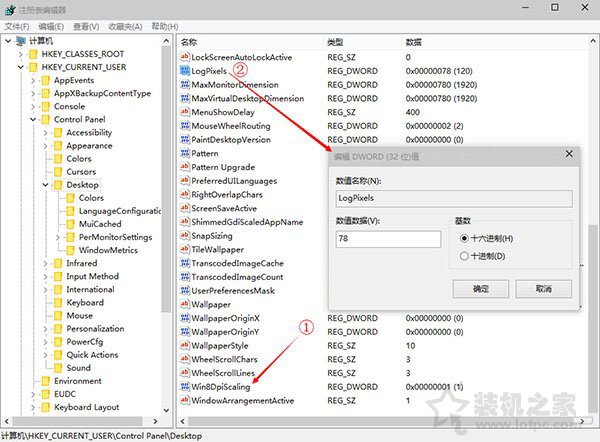Collapse the Control Panel tree node

(x=33, y=119)
